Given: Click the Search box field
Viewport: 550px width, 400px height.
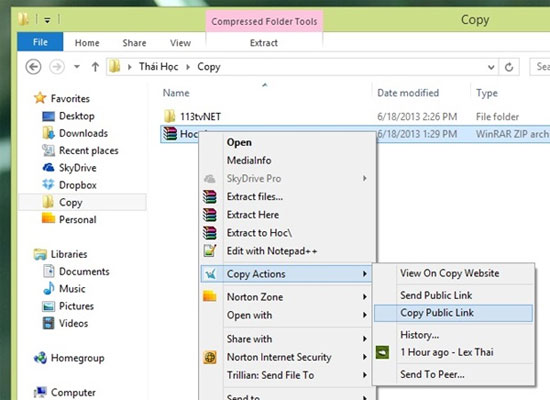Looking at the screenshot, I should point(540,67).
